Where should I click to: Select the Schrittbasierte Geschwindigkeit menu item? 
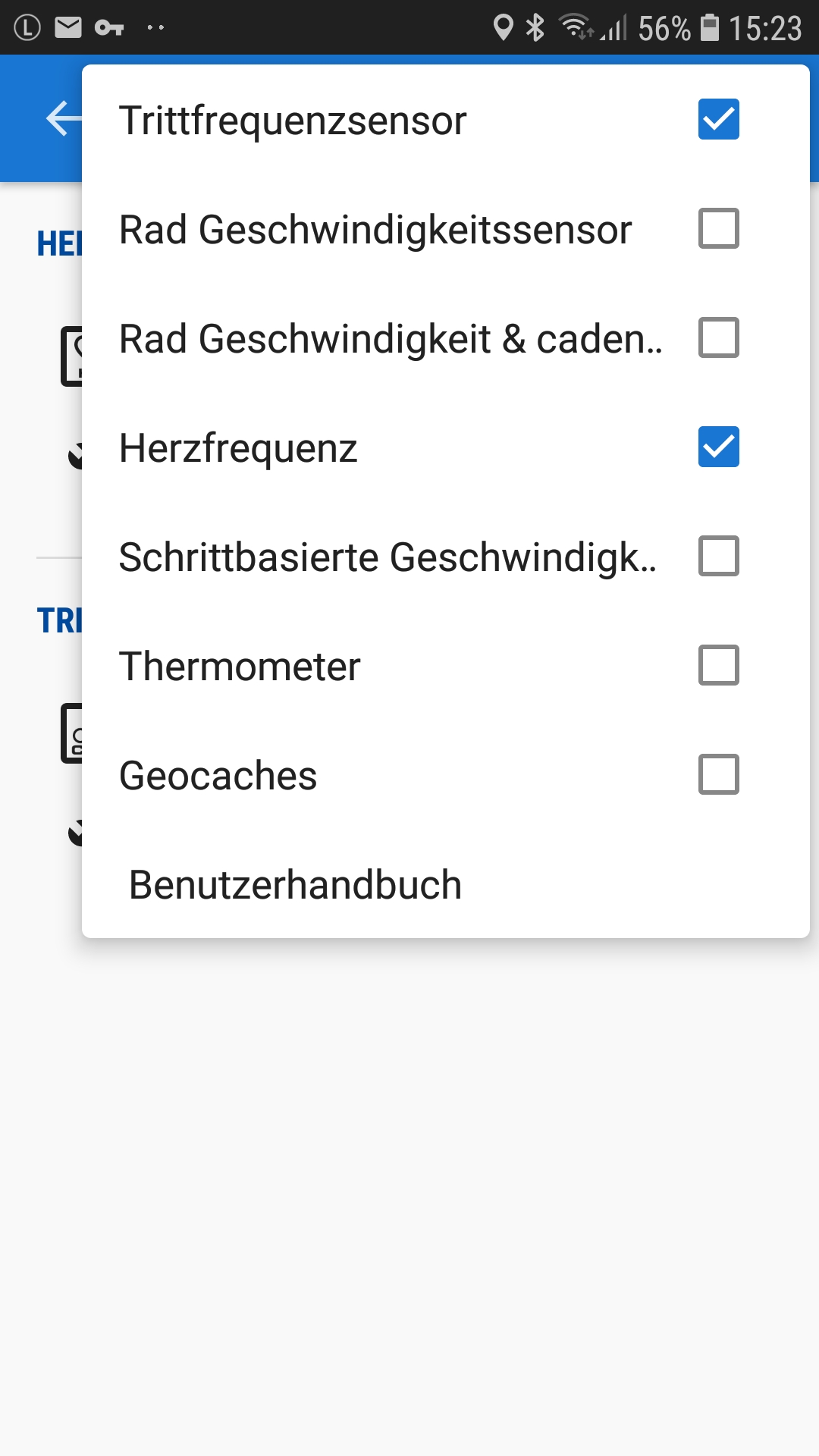(388, 557)
